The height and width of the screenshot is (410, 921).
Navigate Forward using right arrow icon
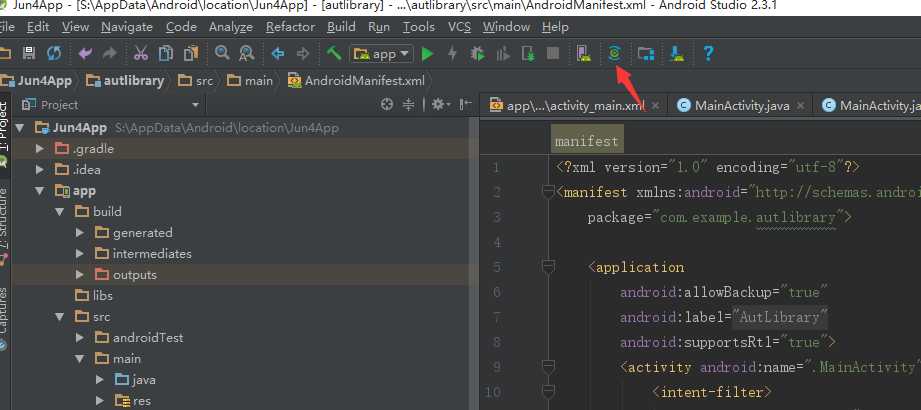pos(302,54)
